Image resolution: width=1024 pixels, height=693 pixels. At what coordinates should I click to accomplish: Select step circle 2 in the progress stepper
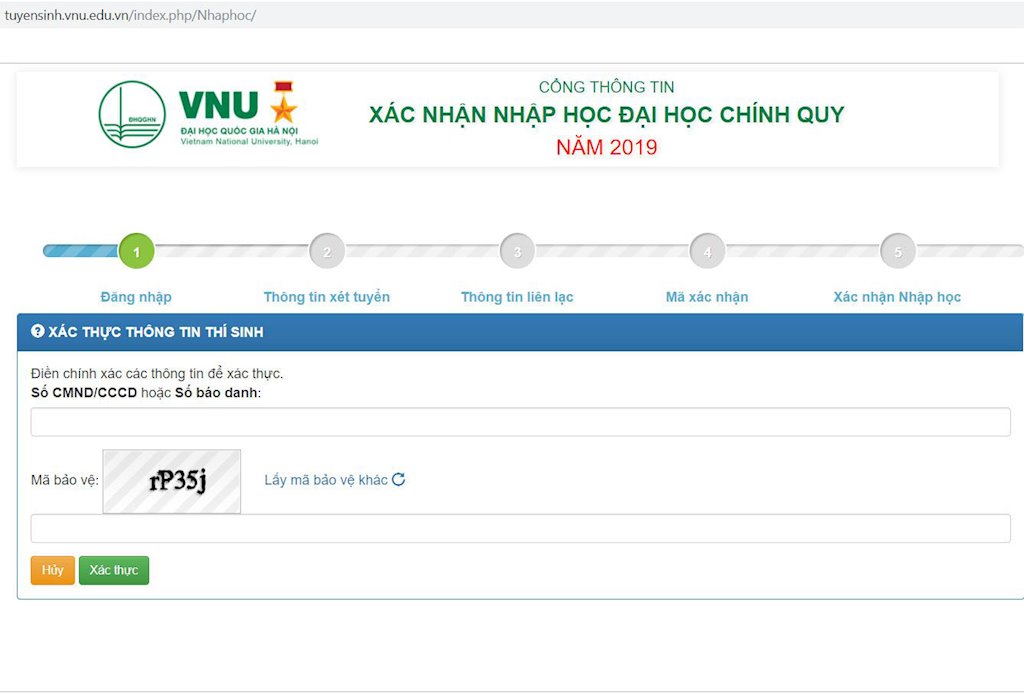(x=327, y=251)
